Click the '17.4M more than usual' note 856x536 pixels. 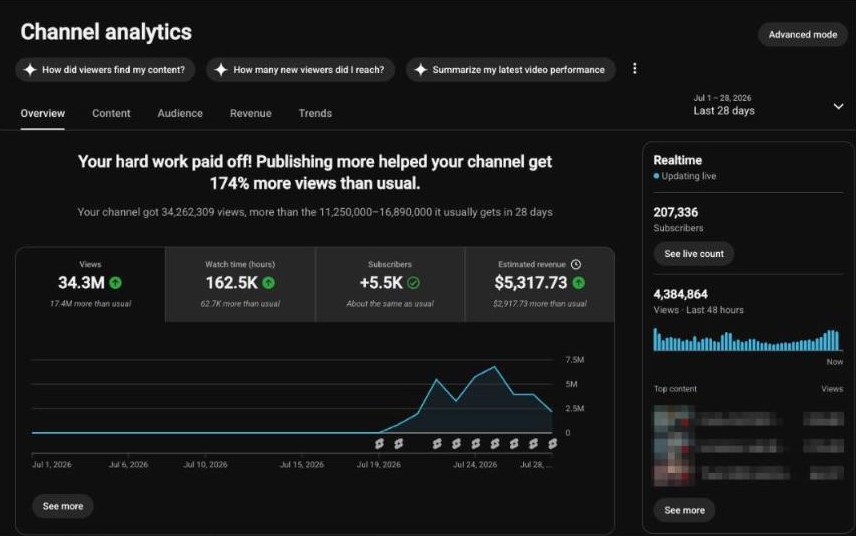coord(91,304)
